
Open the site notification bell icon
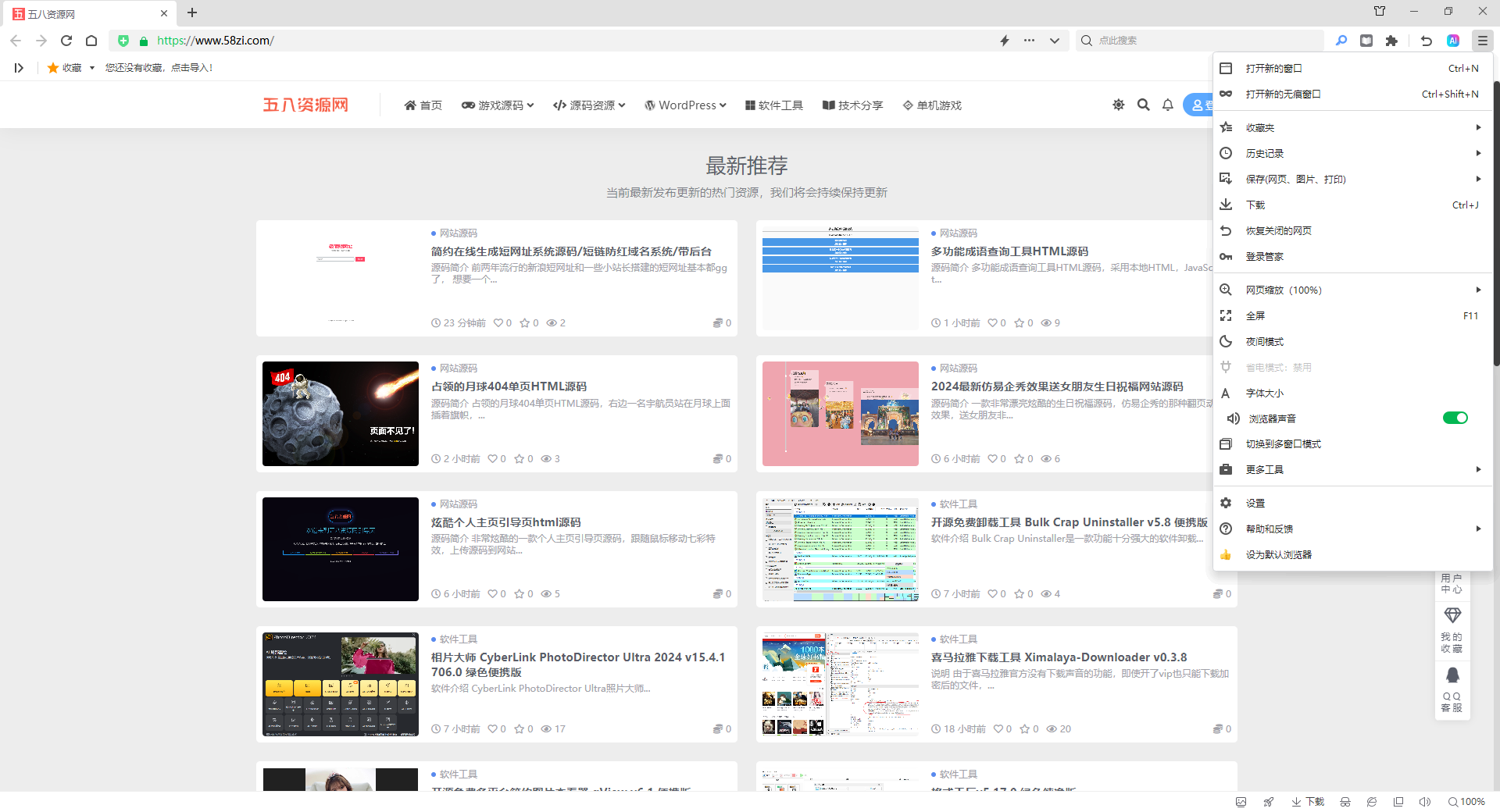click(x=1168, y=105)
